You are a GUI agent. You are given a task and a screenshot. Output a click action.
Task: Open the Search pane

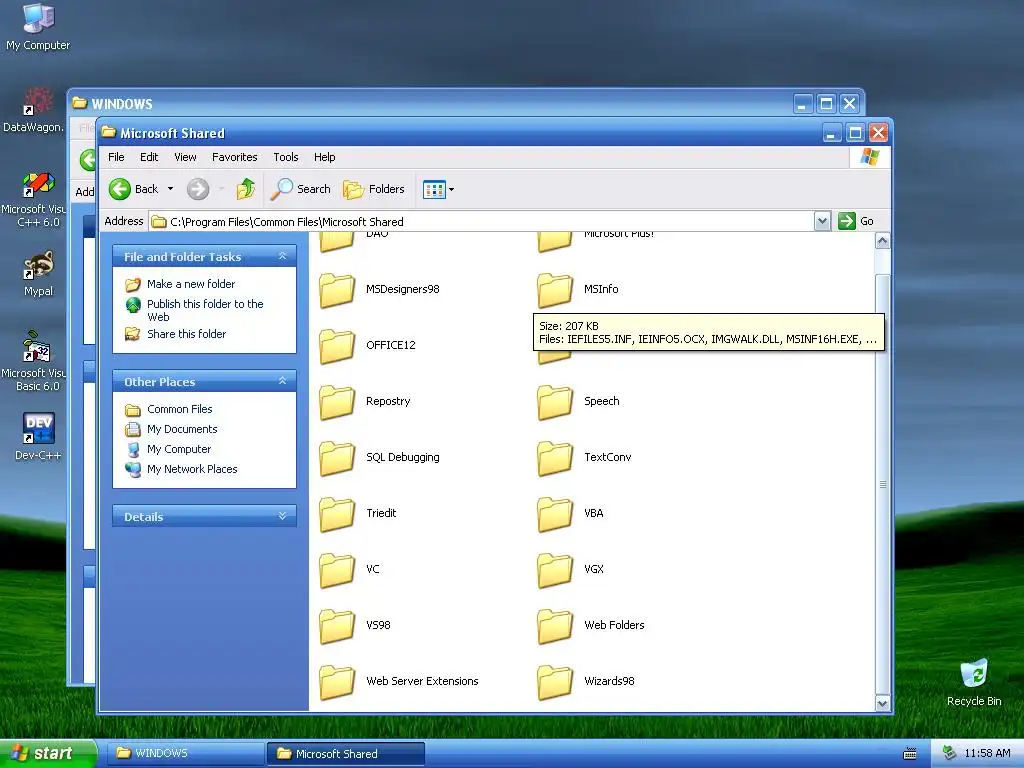301,189
